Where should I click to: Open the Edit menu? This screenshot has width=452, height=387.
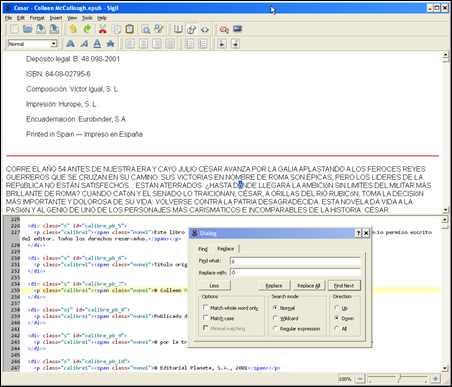coord(21,18)
